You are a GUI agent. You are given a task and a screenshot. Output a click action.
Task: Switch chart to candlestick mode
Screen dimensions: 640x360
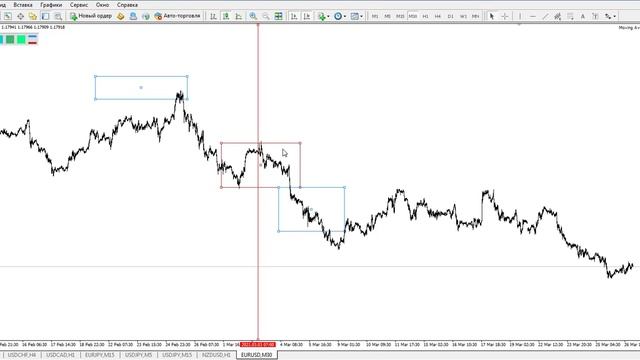[x=226, y=16]
